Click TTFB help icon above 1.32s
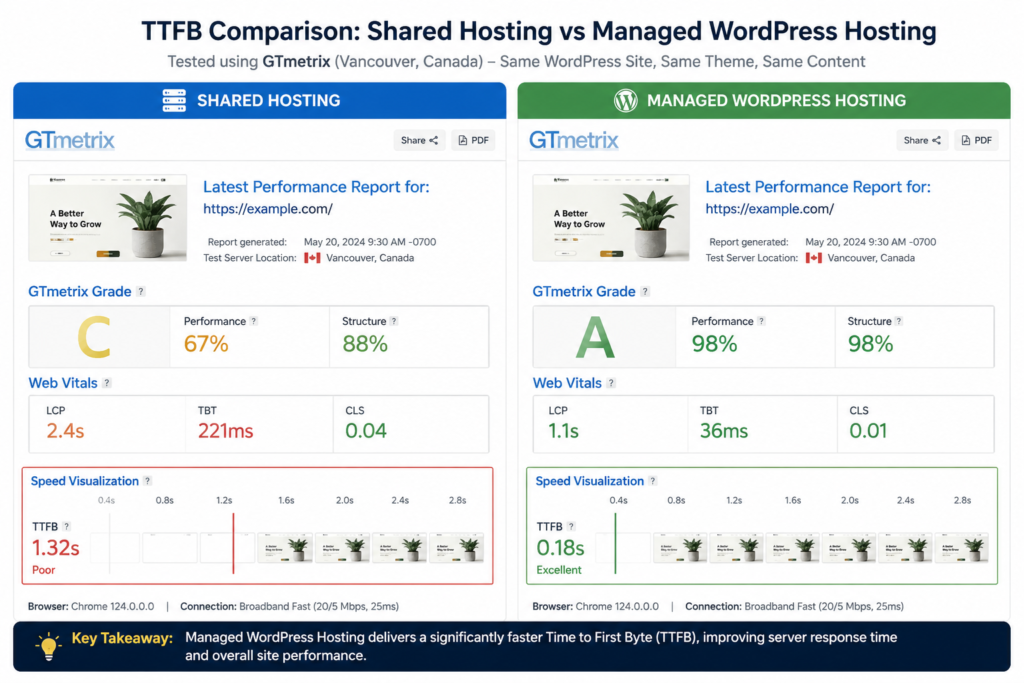1024x683 pixels. [x=67, y=526]
